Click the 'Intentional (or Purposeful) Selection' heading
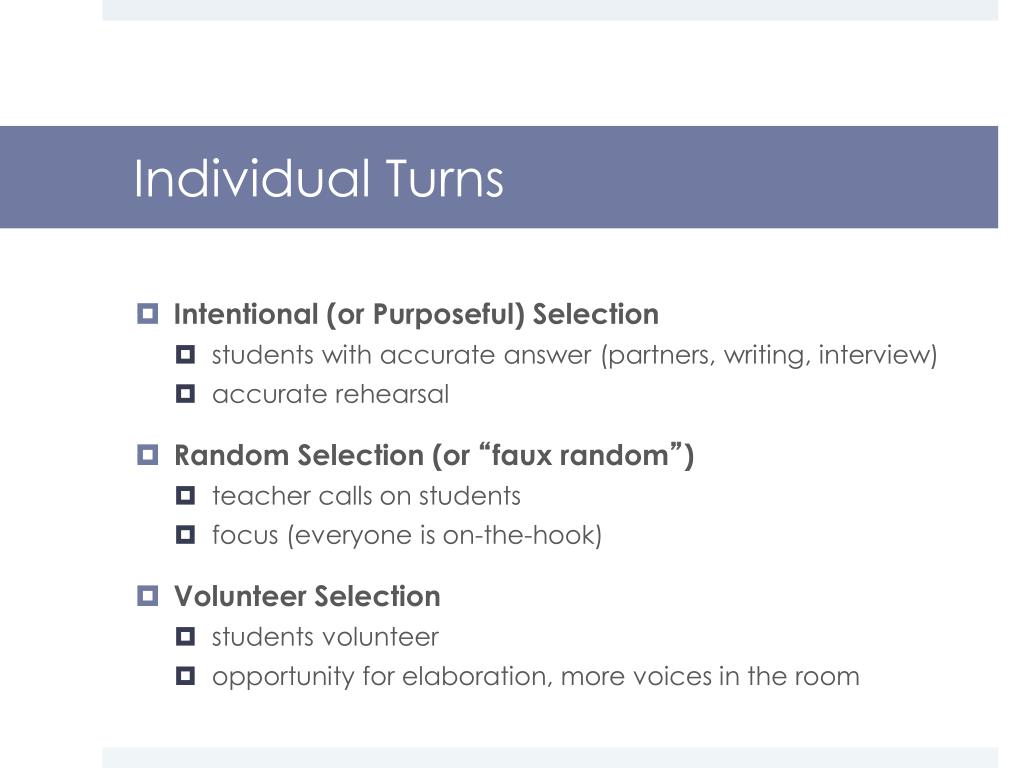This screenshot has height=768, width=1024. click(416, 314)
